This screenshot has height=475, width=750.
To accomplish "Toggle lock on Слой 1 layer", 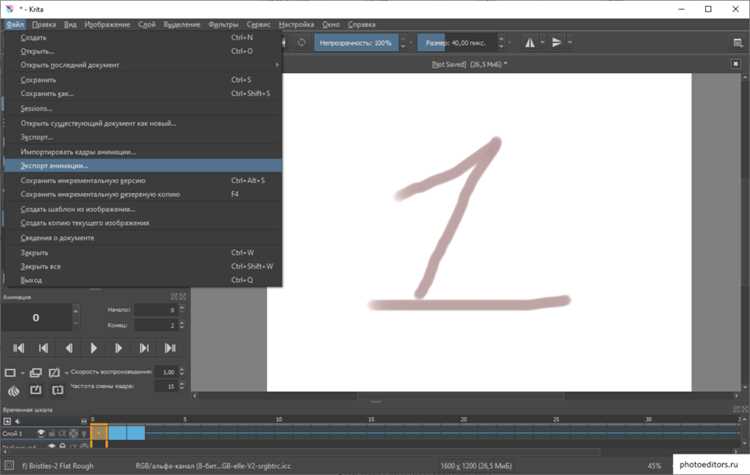I will [x=52, y=433].
